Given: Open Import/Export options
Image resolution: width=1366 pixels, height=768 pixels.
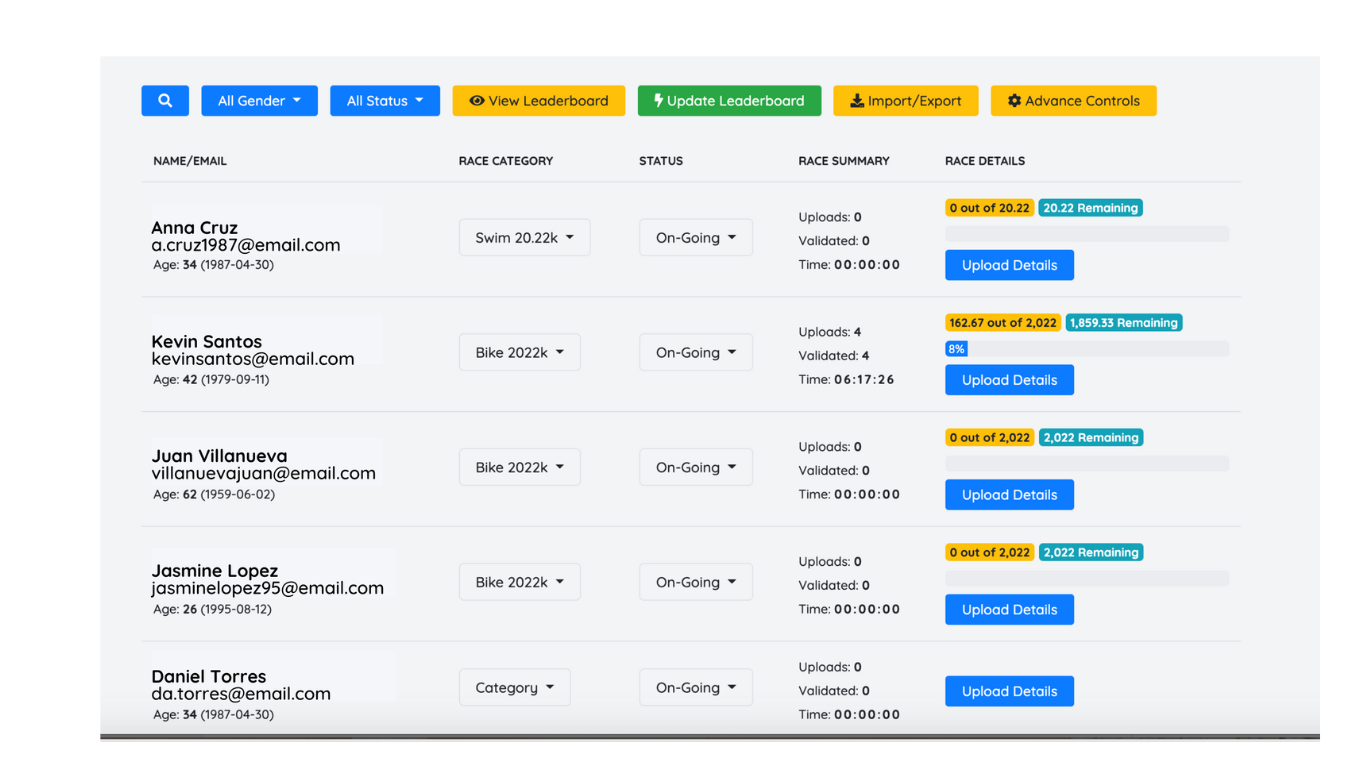Looking at the screenshot, I should coord(906,101).
